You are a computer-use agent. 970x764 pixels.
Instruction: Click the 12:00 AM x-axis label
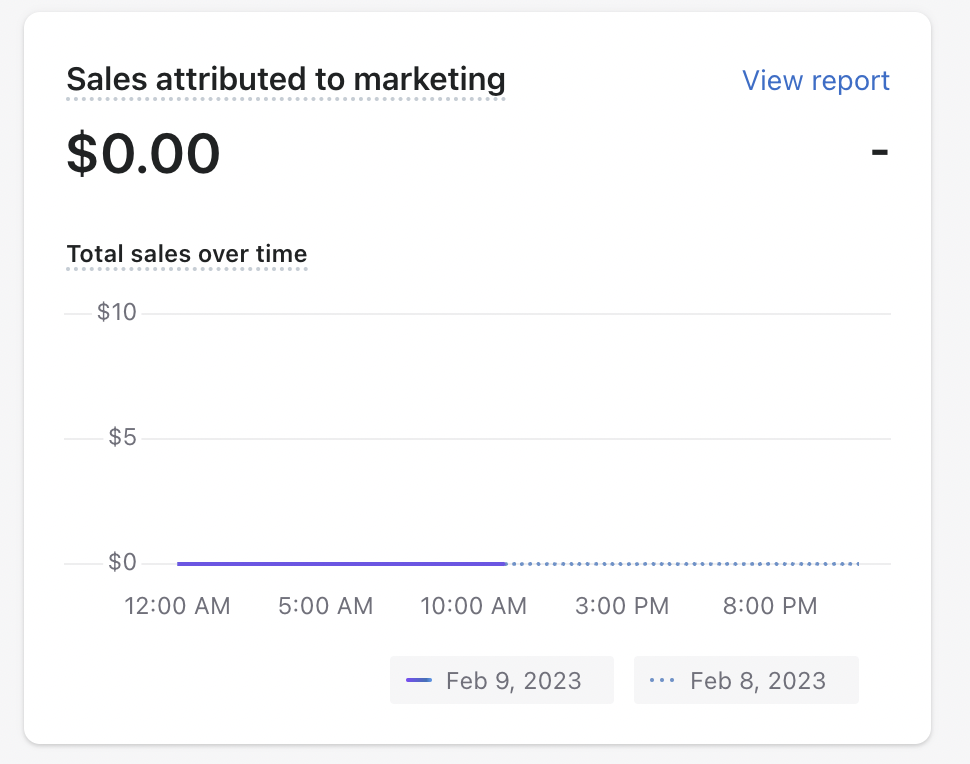[x=177, y=606]
